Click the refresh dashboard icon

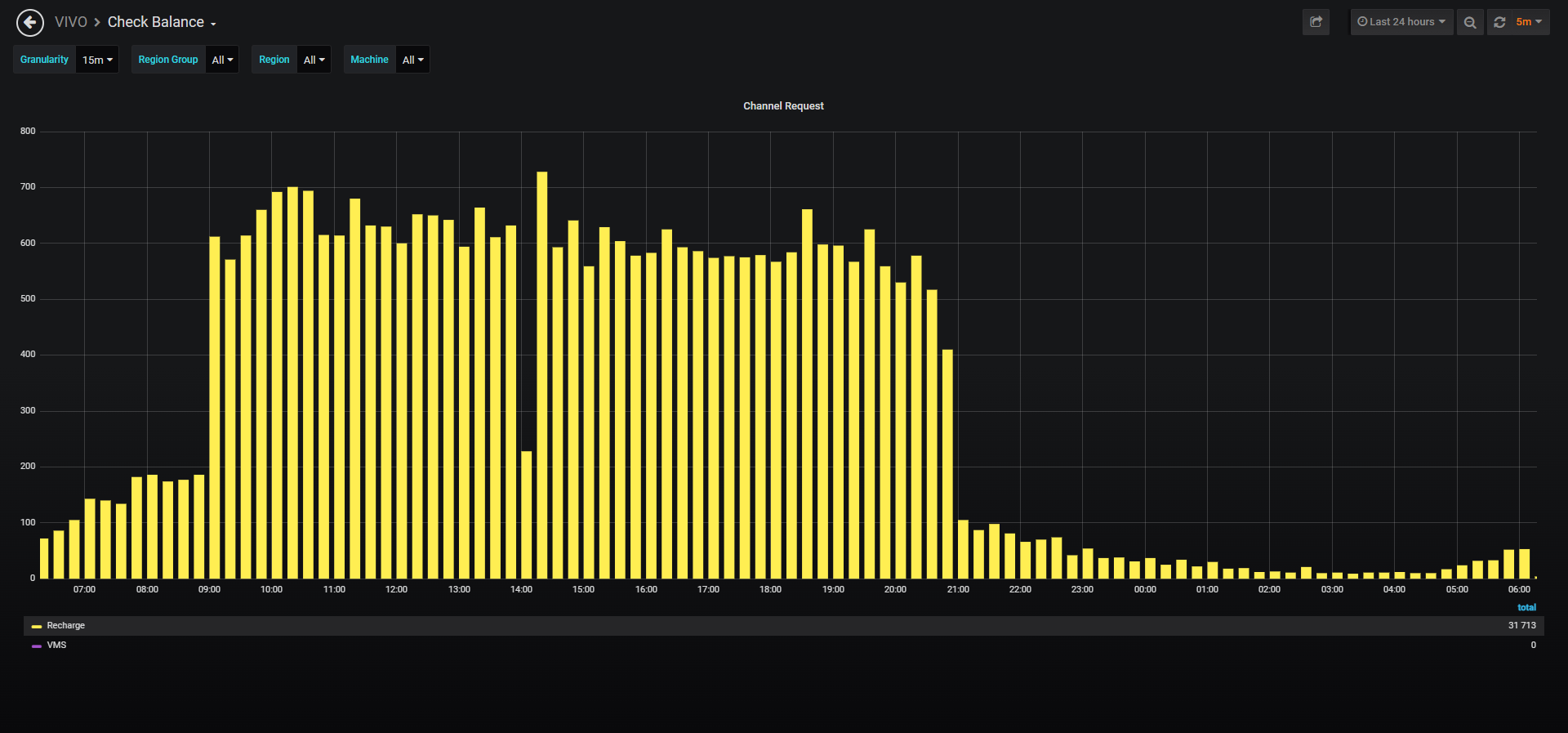pyautogui.click(x=1499, y=22)
